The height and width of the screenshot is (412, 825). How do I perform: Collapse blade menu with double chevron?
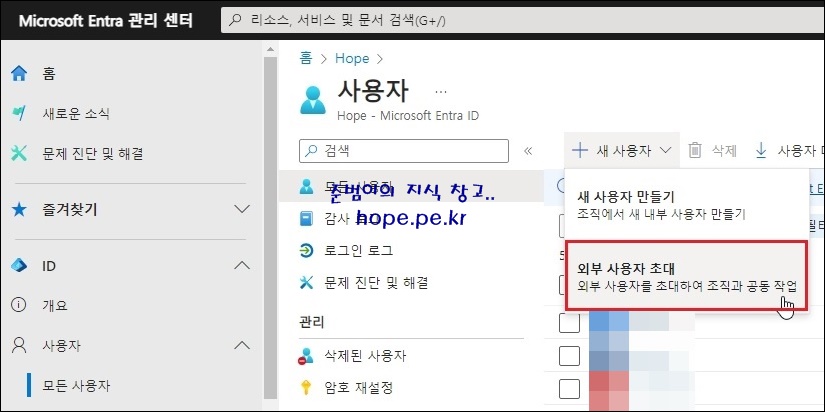click(528, 151)
